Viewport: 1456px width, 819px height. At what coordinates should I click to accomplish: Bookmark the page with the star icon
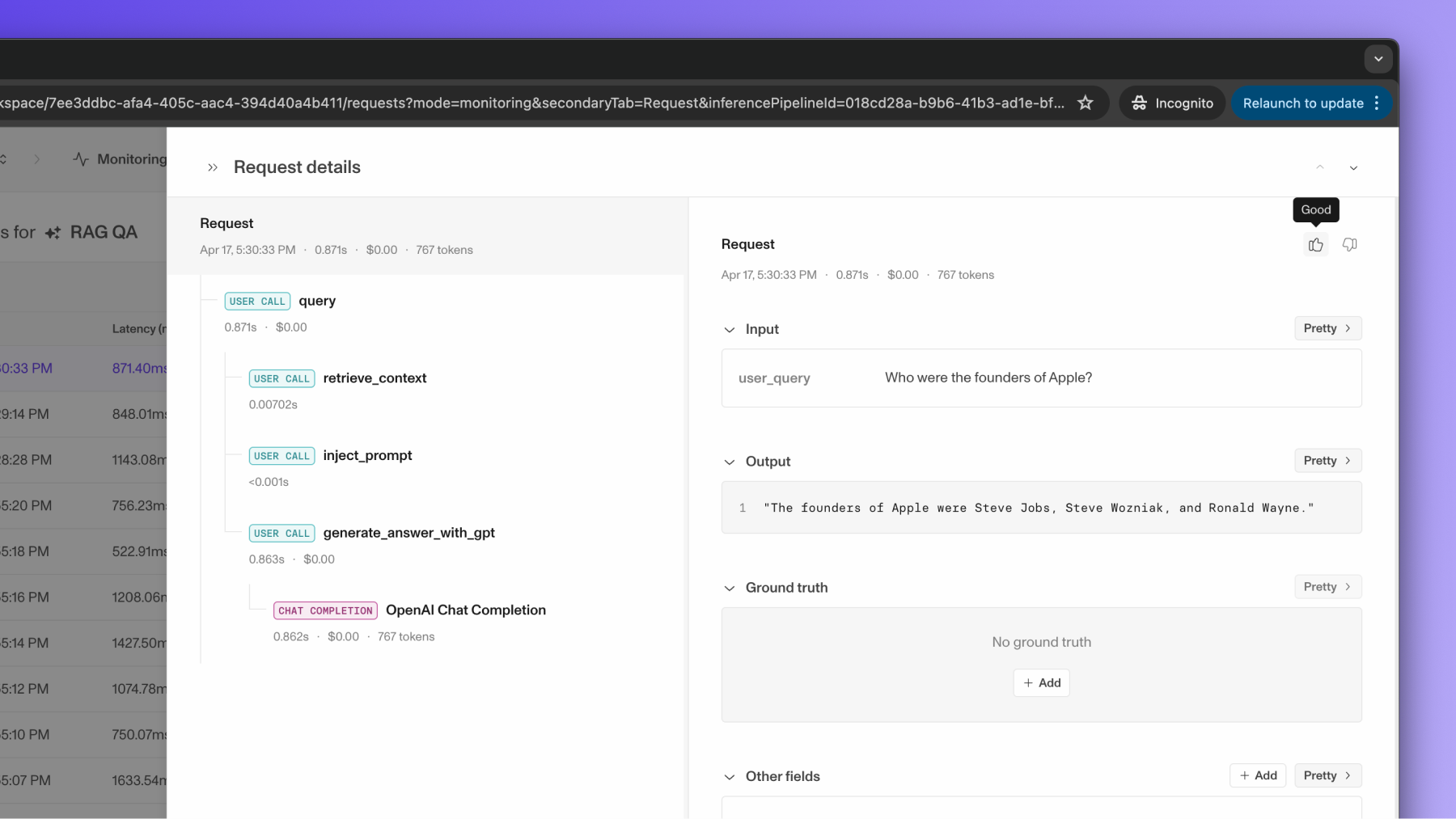[x=1086, y=103]
